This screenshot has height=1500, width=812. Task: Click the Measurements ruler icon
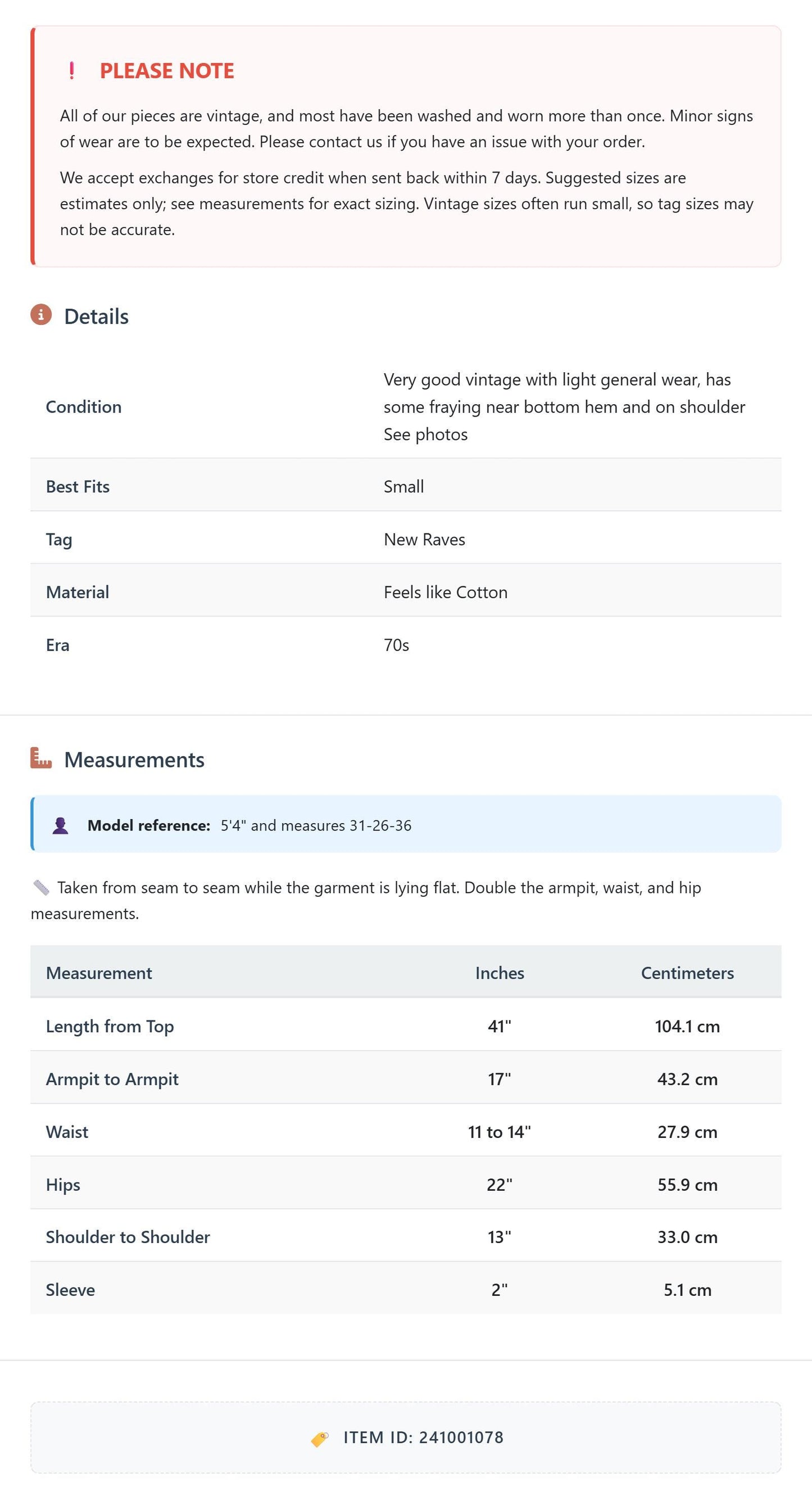pos(41,758)
